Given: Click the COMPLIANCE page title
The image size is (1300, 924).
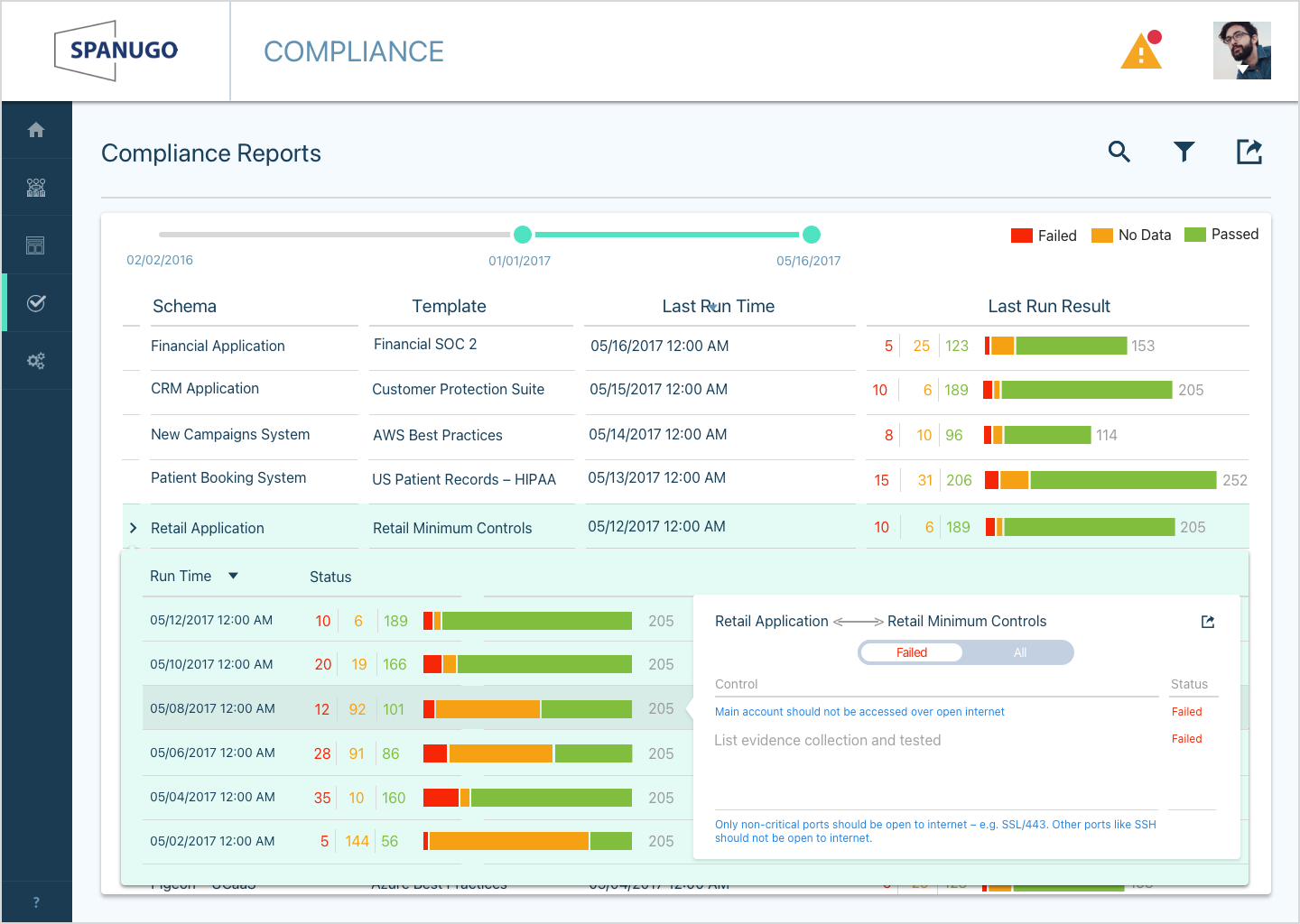Looking at the screenshot, I should (354, 51).
